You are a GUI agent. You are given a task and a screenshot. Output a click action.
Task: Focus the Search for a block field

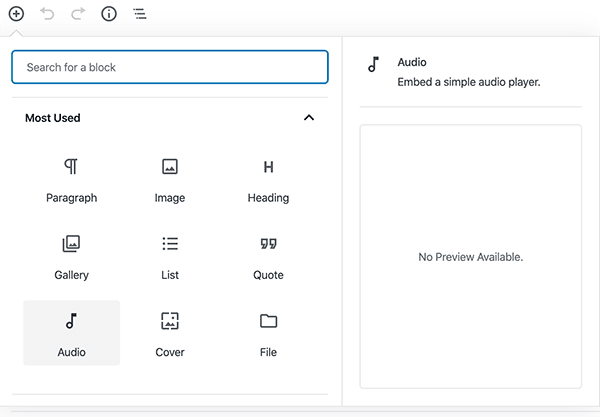point(170,67)
